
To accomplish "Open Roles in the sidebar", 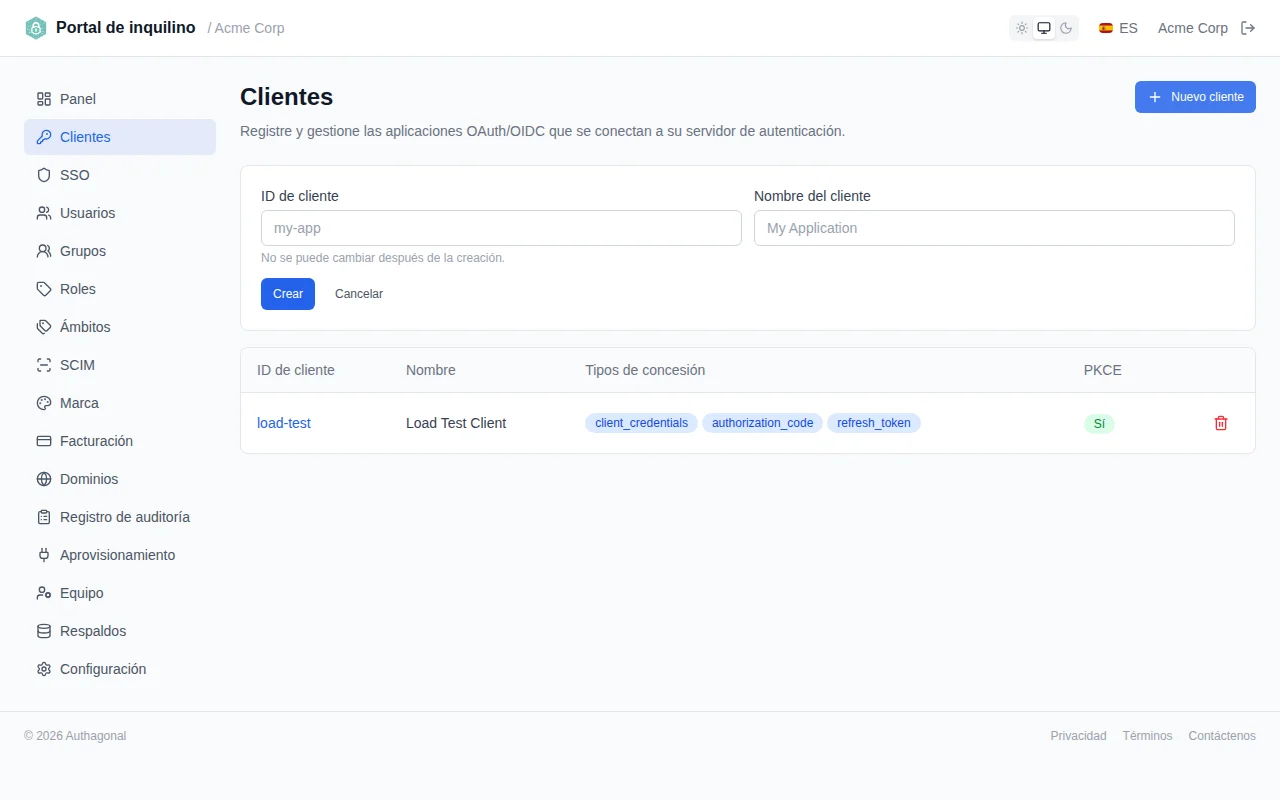I will [x=120, y=289].
